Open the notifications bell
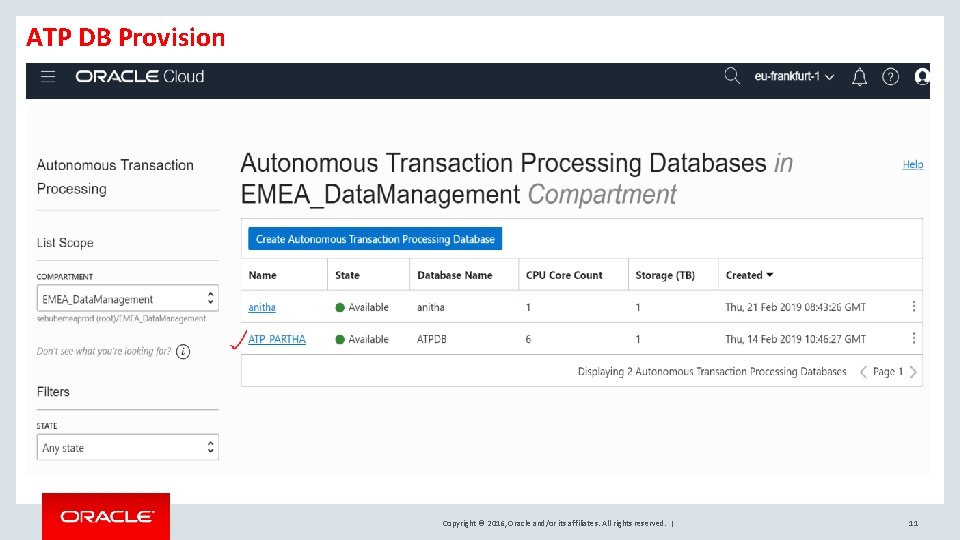960x540 pixels. (x=860, y=77)
